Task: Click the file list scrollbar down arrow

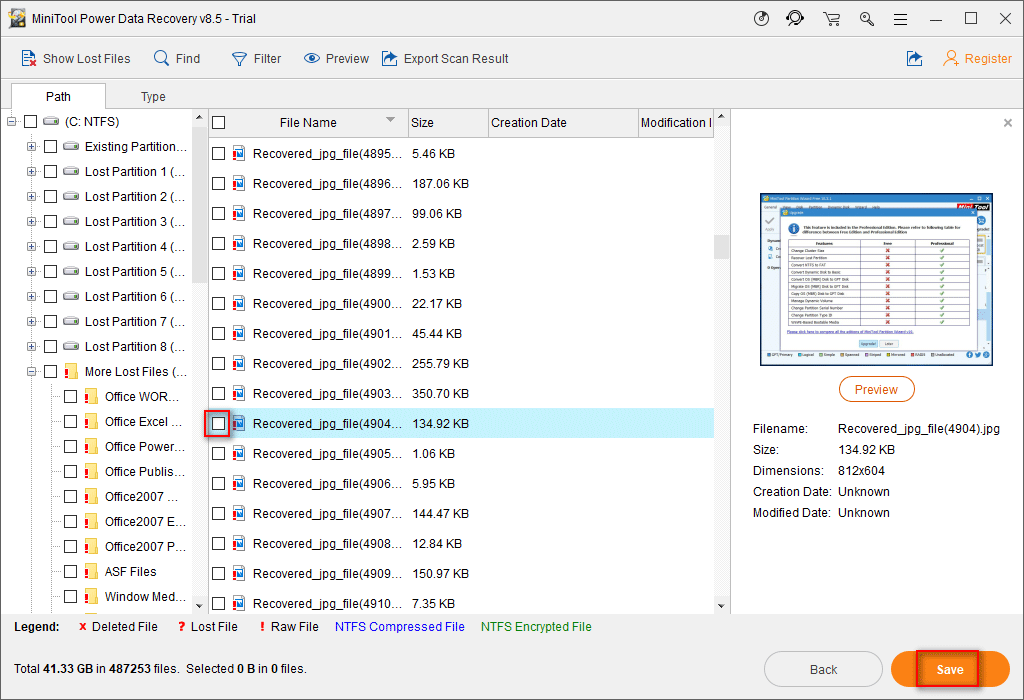Action: coord(721,606)
